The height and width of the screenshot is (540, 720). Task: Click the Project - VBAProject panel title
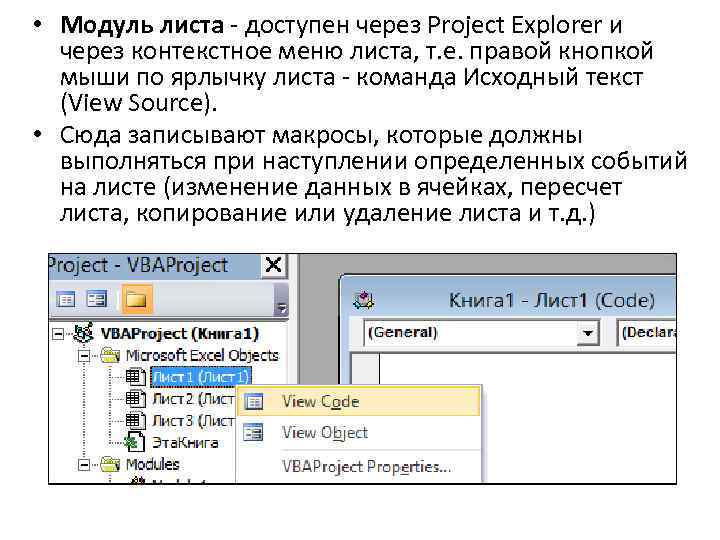[x=139, y=265]
